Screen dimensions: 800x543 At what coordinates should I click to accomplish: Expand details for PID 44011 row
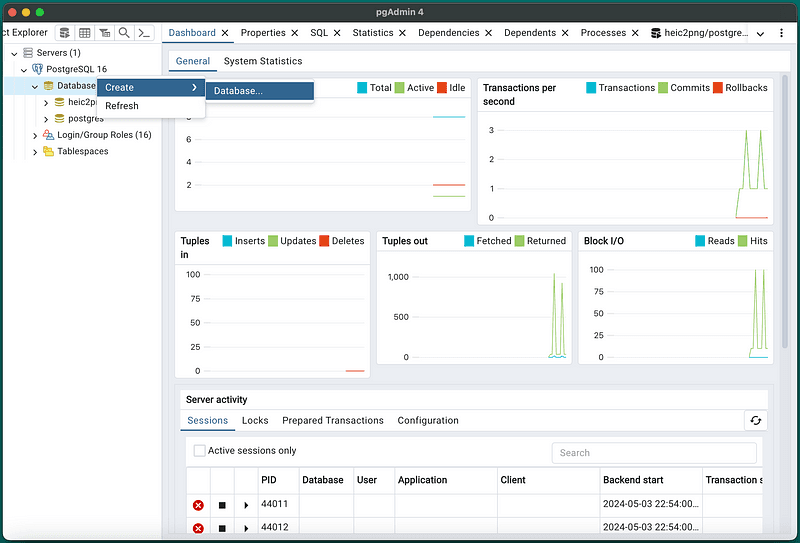coord(246,505)
